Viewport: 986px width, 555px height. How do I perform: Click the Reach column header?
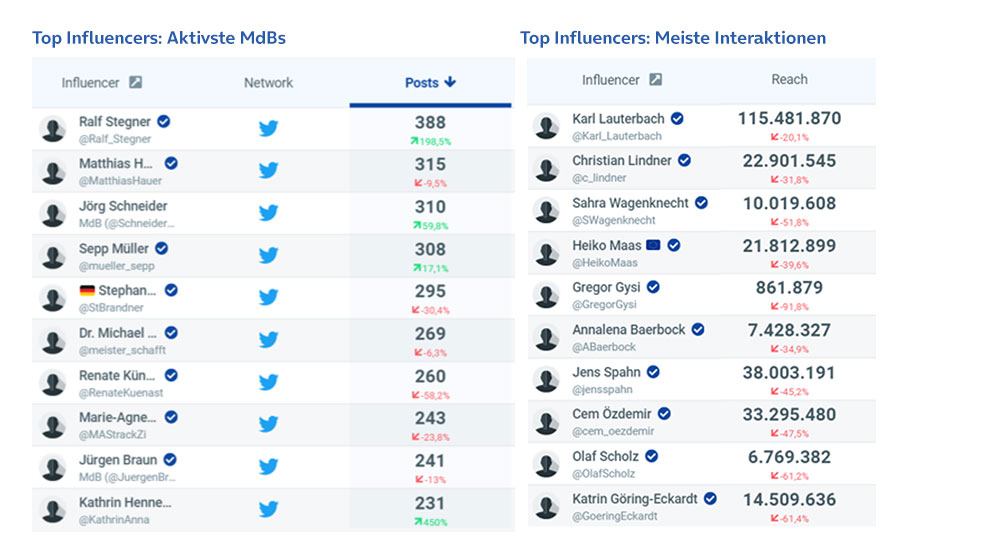[789, 79]
